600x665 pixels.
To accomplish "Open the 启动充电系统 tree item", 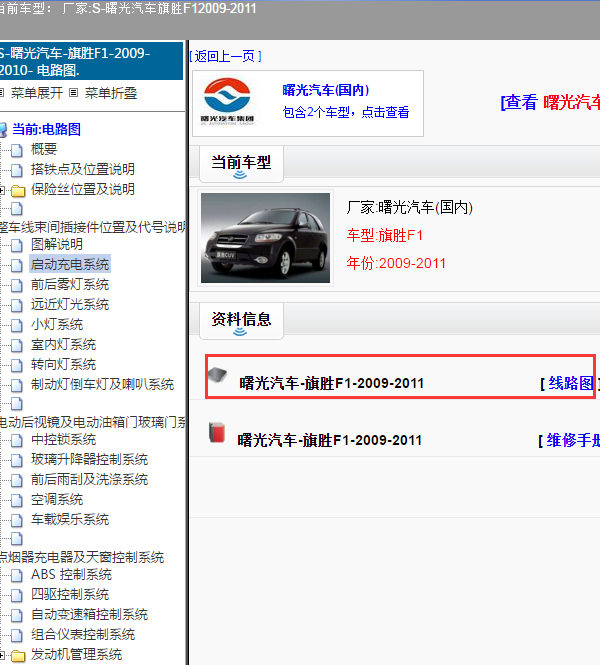I will pos(70,264).
